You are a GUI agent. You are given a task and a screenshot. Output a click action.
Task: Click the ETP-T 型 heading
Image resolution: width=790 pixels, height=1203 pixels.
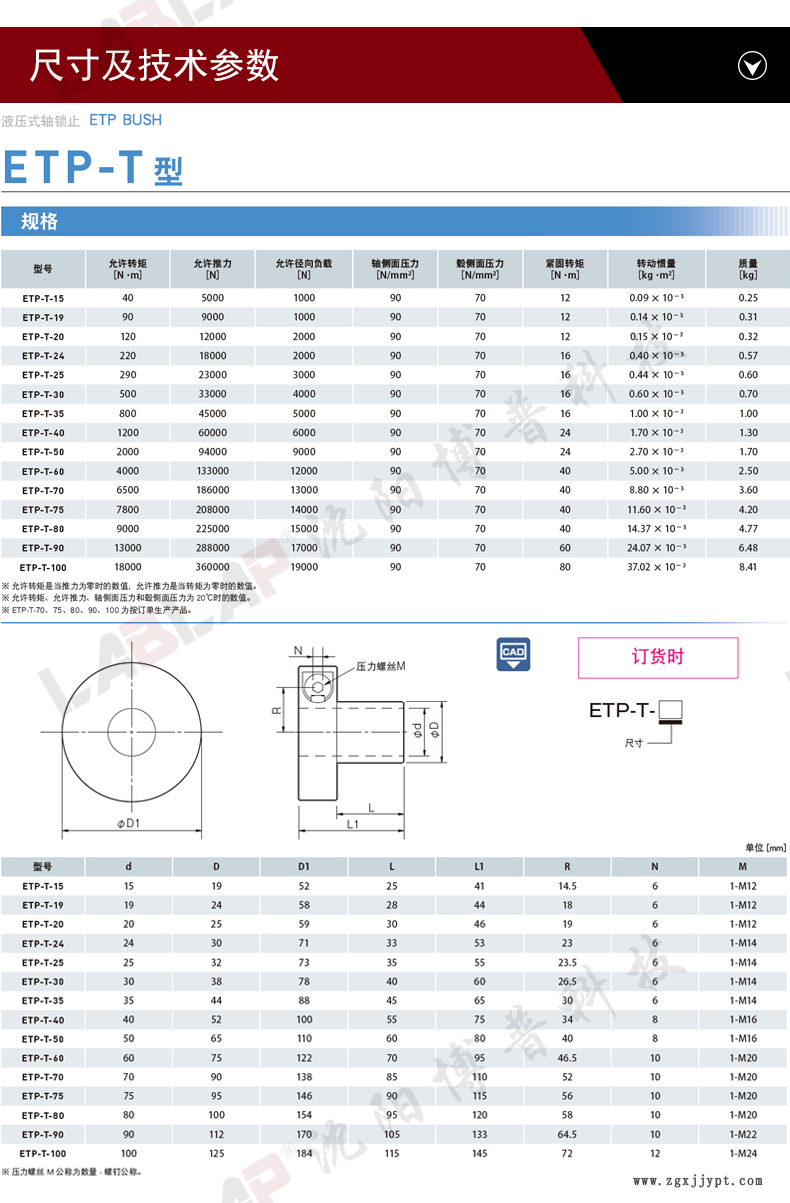93,167
